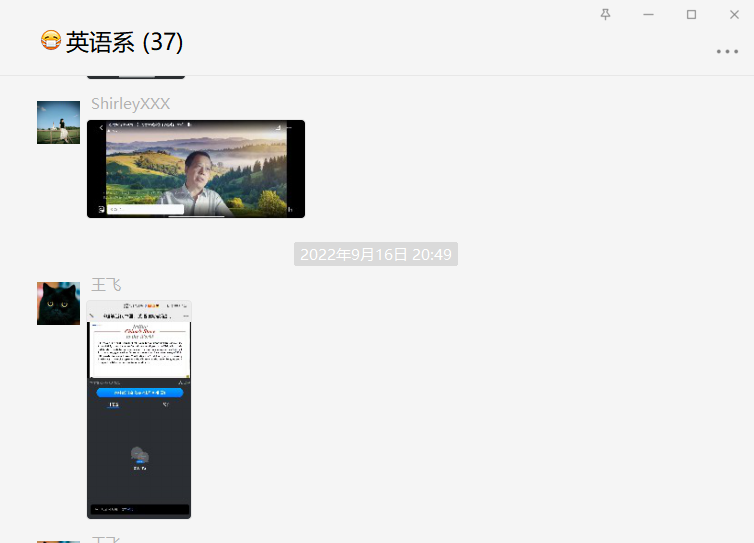Open 王飞's black cat avatar
Viewport: 754px width, 543px height.
tap(58, 303)
